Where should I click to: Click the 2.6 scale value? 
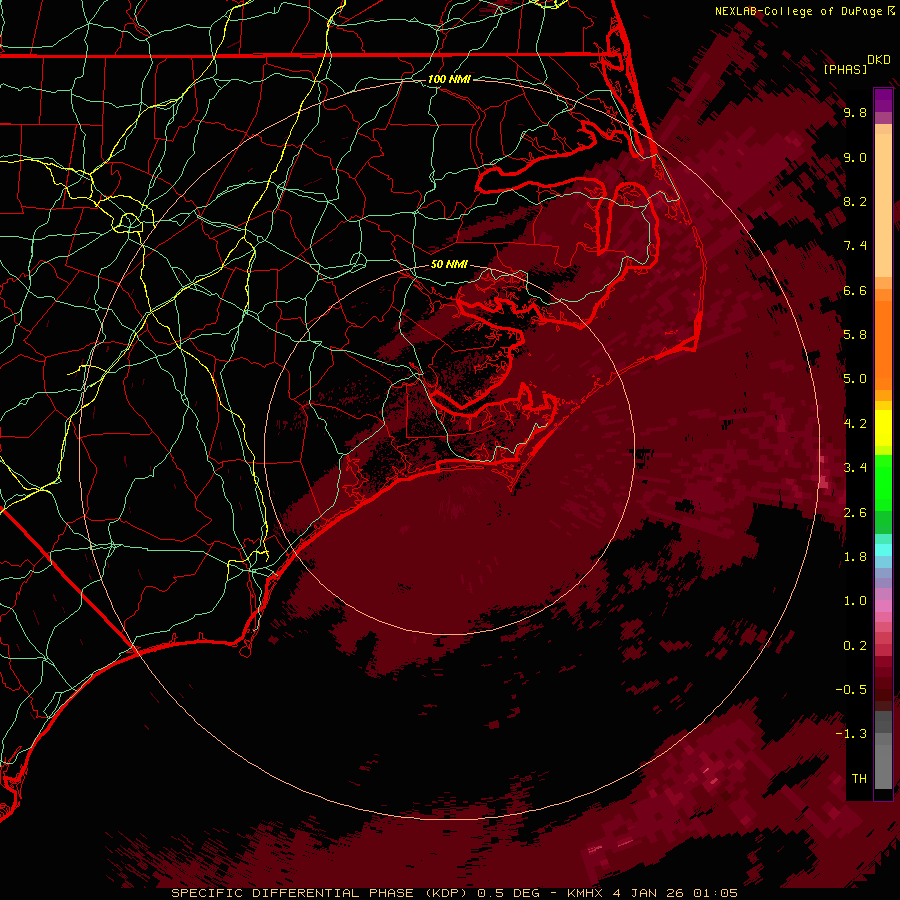(855, 512)
